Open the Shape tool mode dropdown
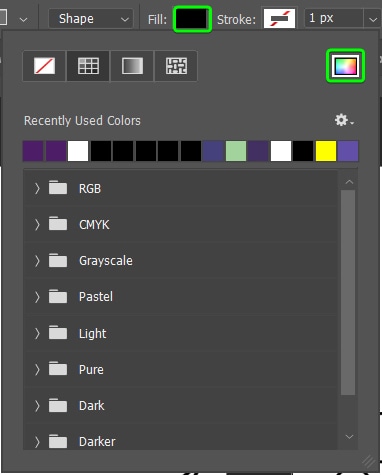 point(91,19)
